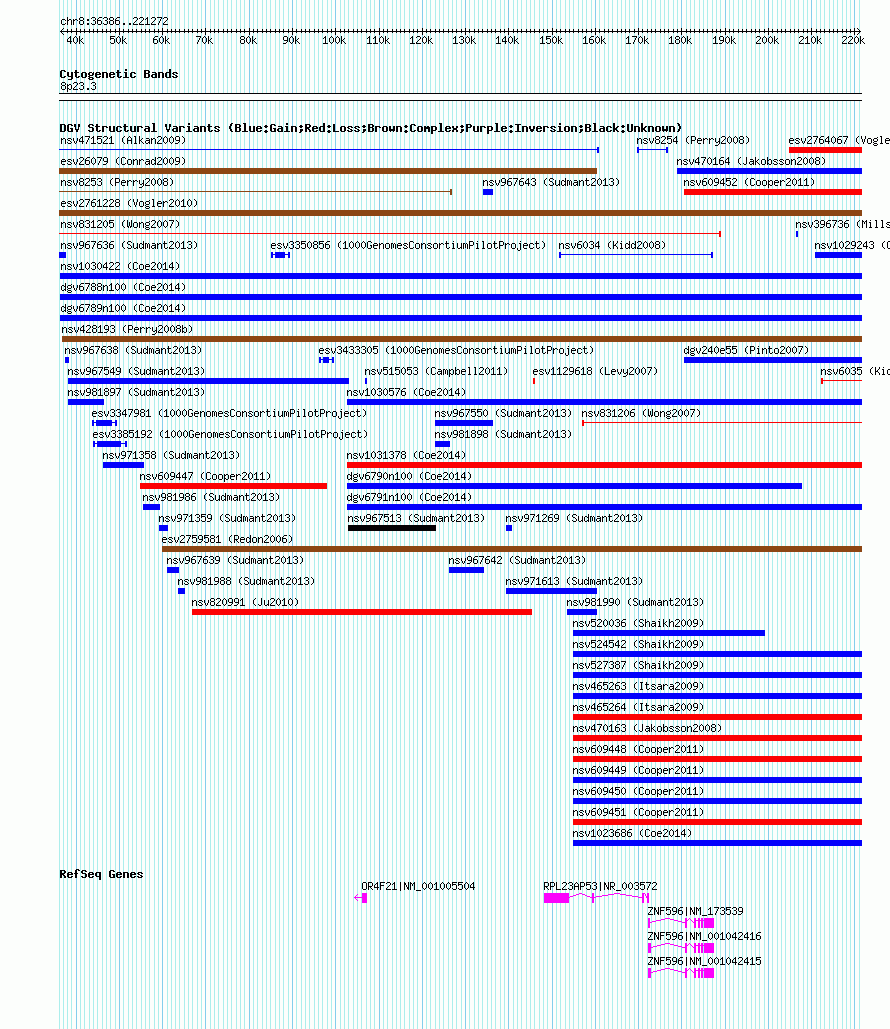Click the nsv609451 (Cooper2011) label
Screen dimensions: 890x1029
pyautogui.click(x=638, y=812)
